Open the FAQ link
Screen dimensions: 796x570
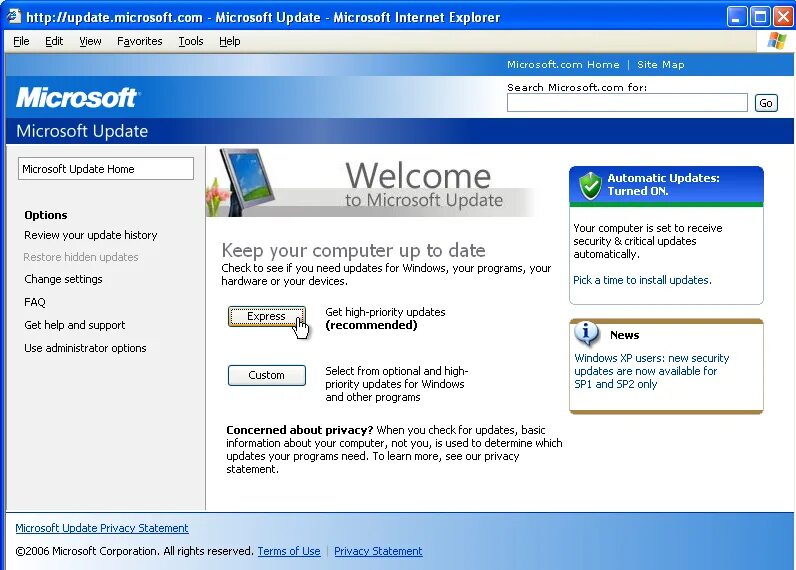click(x=35, y=302)
